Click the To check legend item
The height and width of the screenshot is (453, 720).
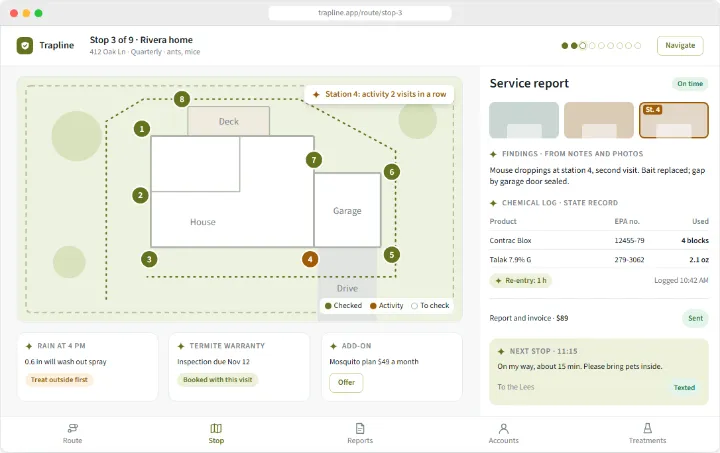[x=430, y=306]
